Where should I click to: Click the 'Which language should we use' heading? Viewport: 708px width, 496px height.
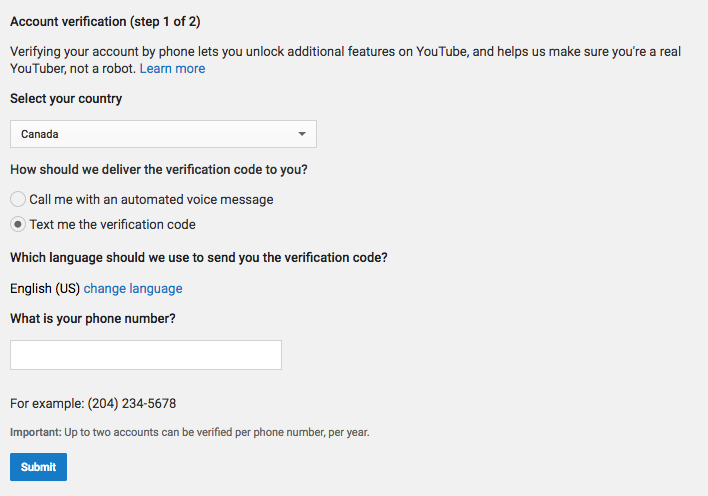tap(199, 257)
